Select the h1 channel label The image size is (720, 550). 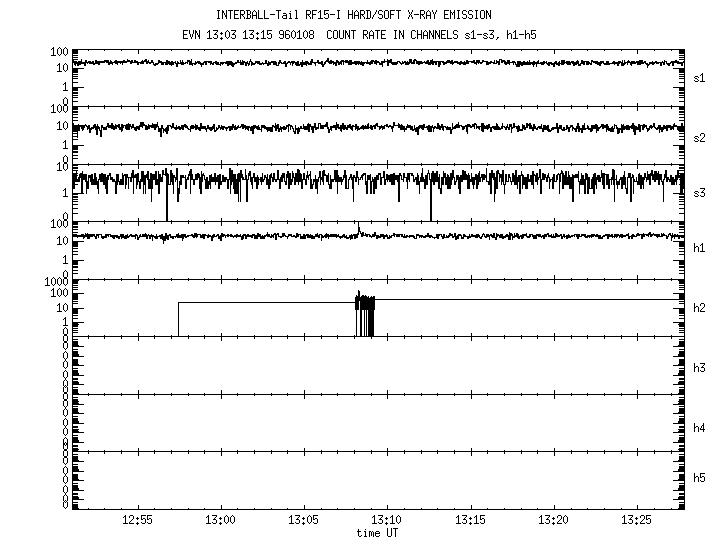pos(700,248)
